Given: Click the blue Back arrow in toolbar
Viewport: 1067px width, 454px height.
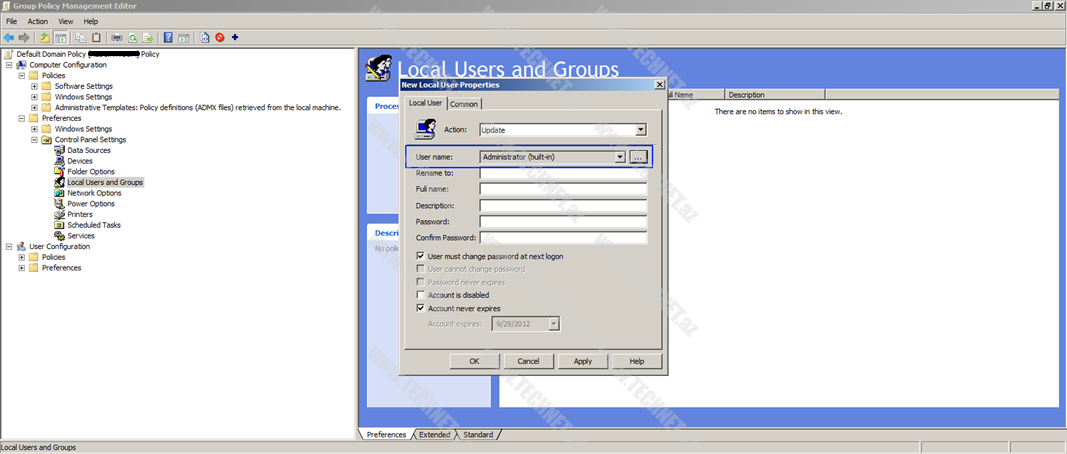Looking at the screenshot, I should point(9,38).
